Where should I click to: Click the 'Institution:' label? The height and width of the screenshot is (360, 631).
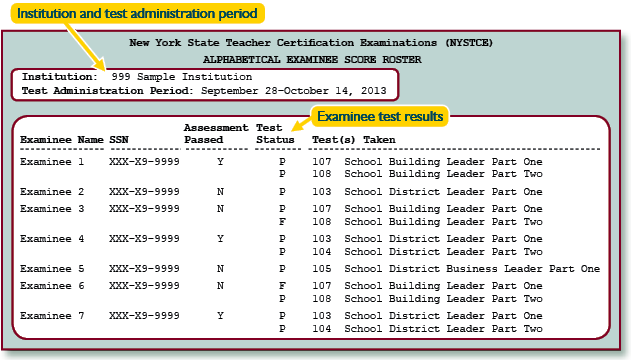[60, 76]
